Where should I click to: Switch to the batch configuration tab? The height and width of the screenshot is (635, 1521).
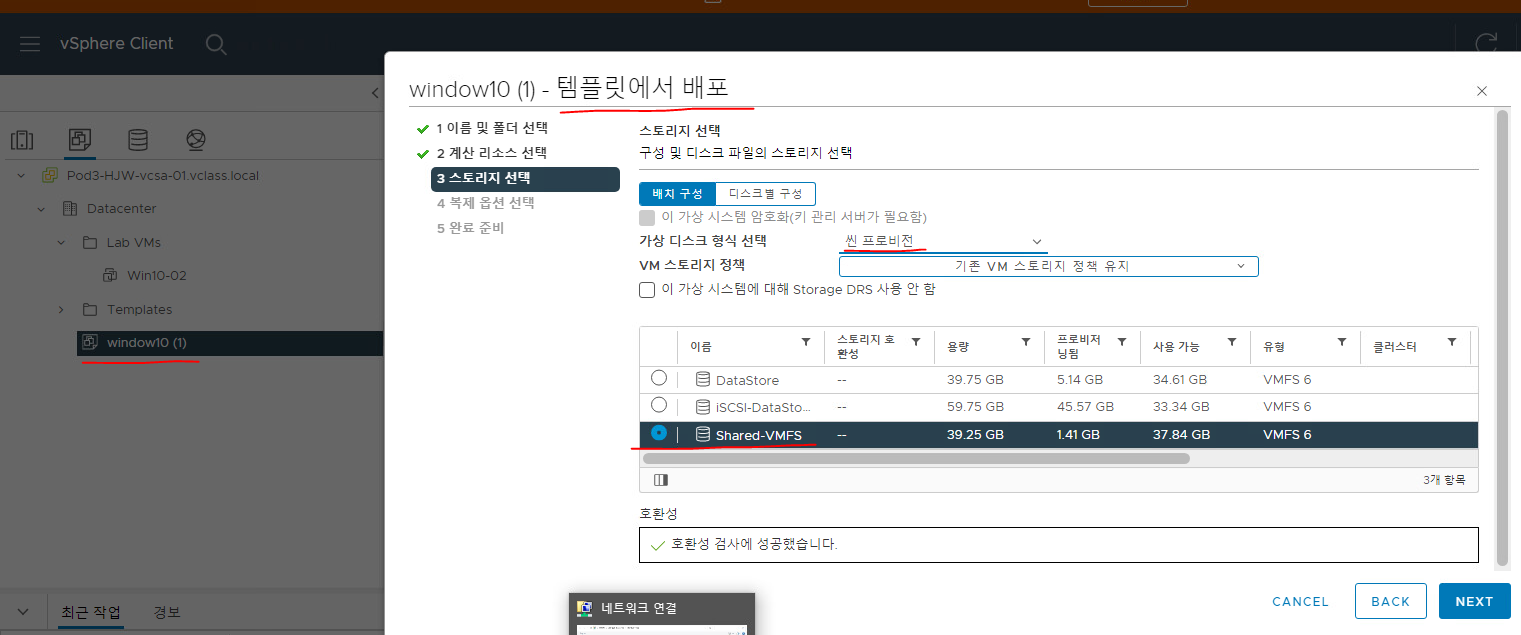677,194
